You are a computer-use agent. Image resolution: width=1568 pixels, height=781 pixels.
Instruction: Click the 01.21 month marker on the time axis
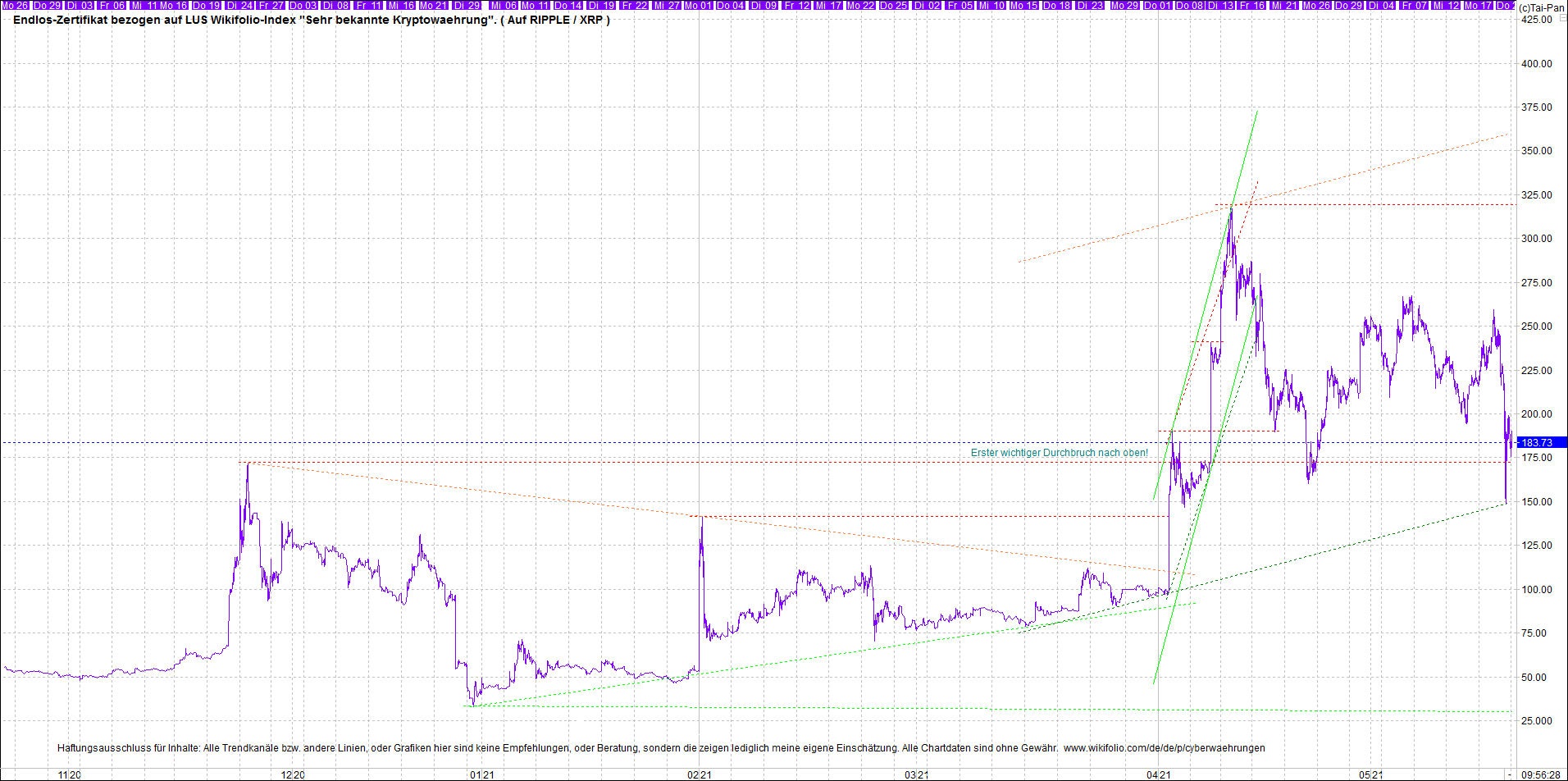coord(481,774)
